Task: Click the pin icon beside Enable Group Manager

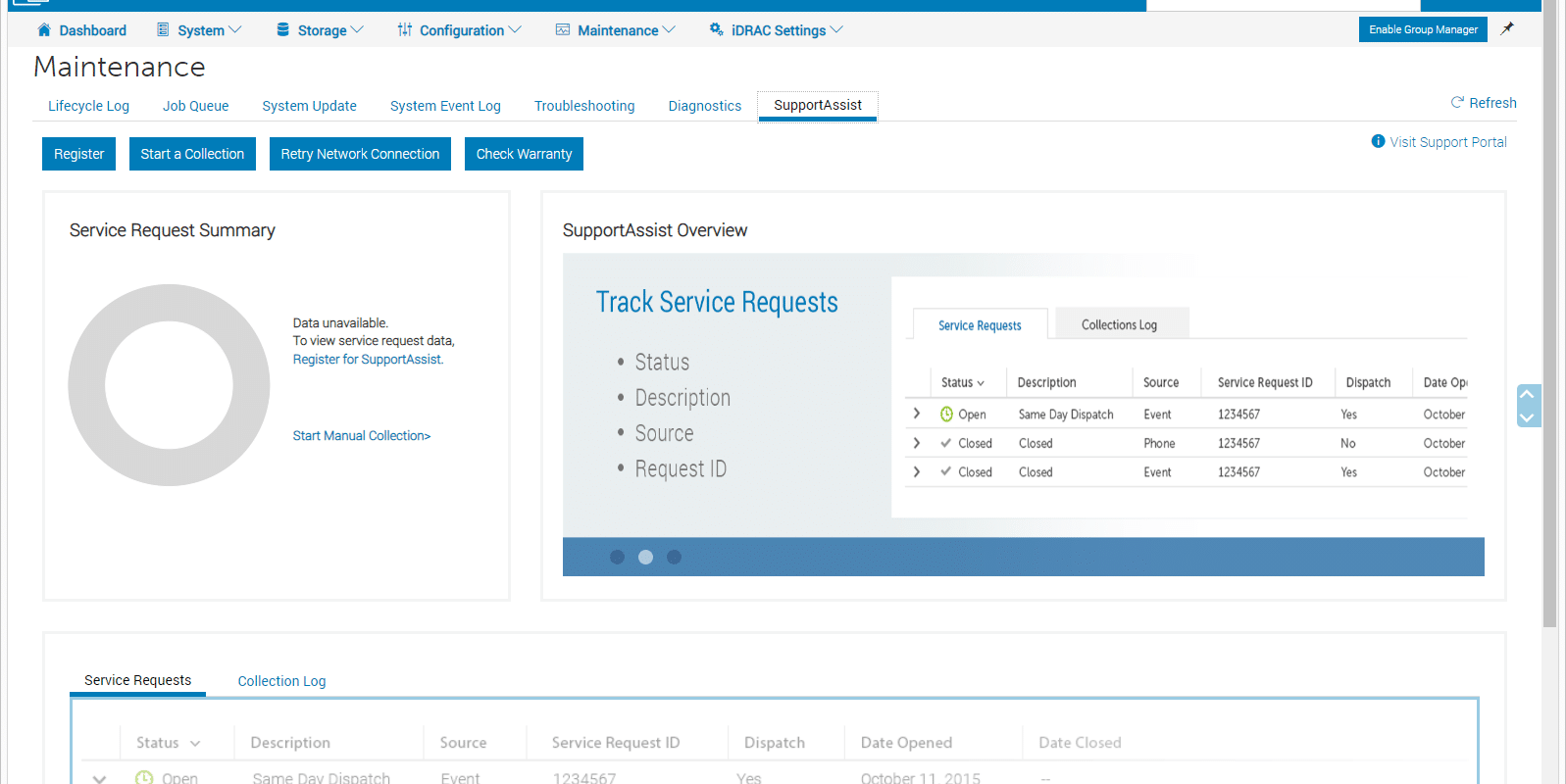Action: (1507, 28)
